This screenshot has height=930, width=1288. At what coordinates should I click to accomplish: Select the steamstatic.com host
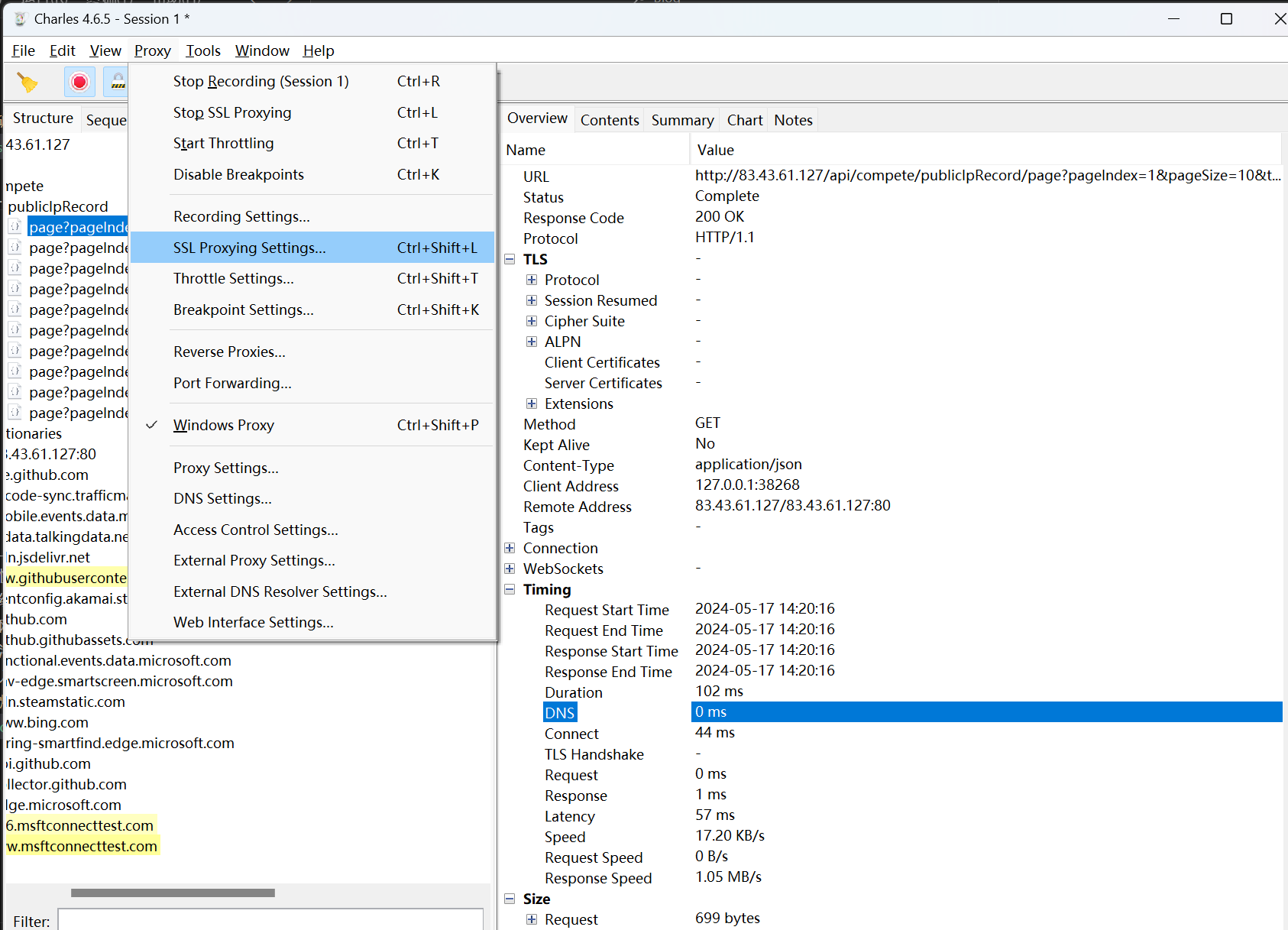(66, 702)
